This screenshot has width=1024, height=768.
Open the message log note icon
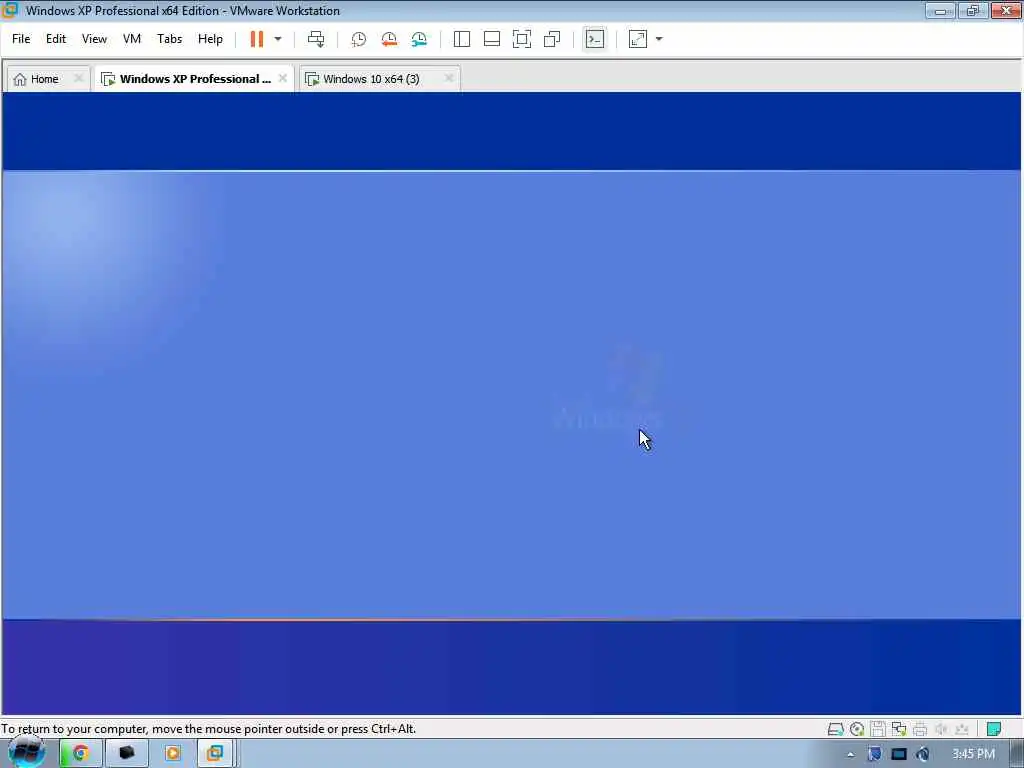(994, 729)
